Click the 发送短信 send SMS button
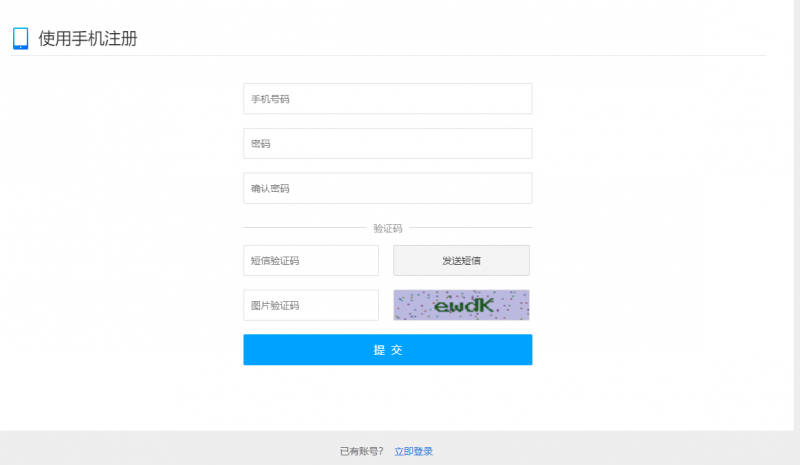This screenshot has height=465, width=800. pos(461,260)
